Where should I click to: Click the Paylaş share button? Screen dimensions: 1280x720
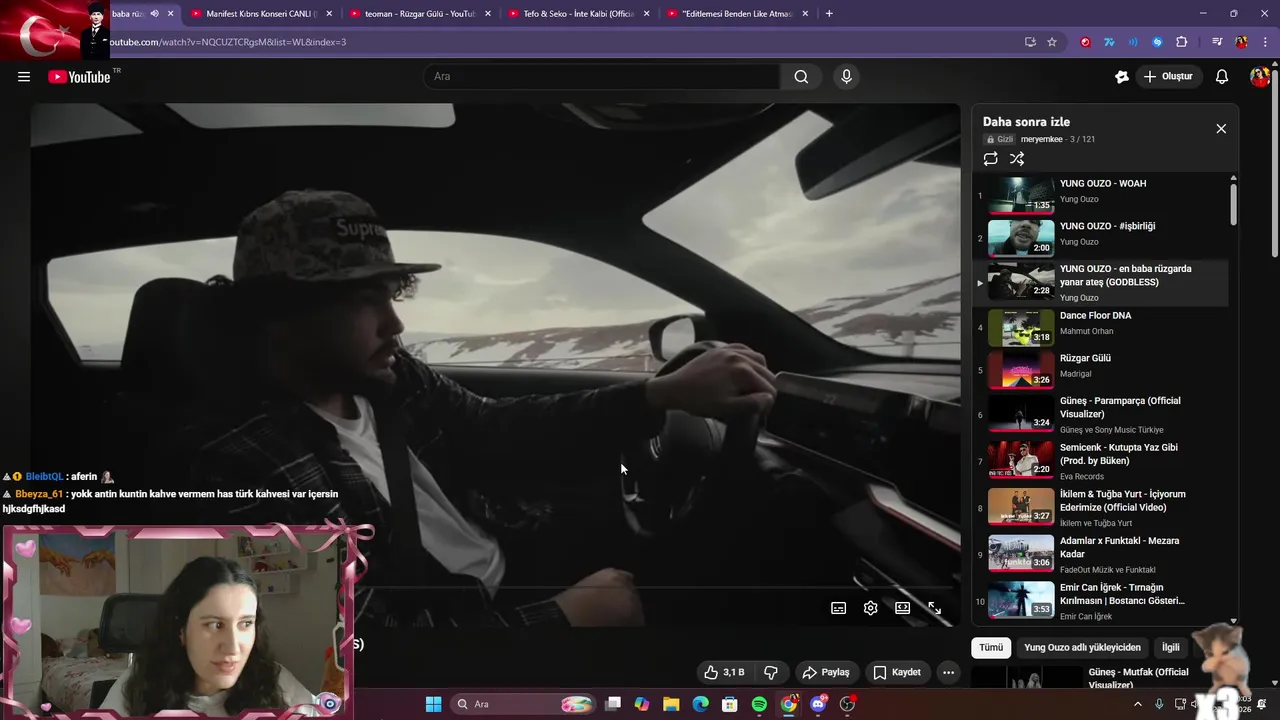(x=826, y=673)
